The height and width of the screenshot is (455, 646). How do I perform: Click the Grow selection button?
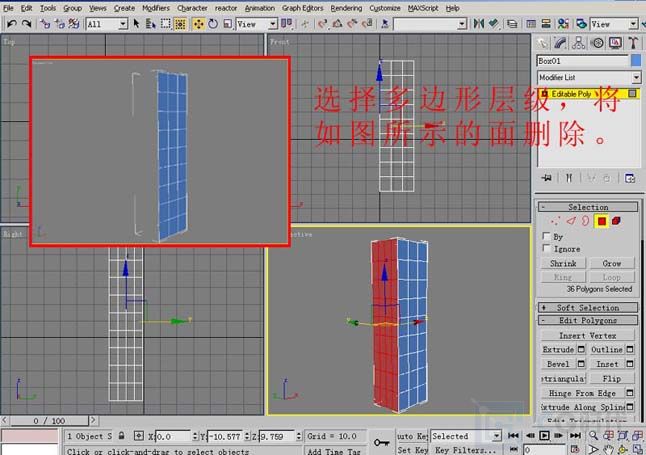point(612,263)
